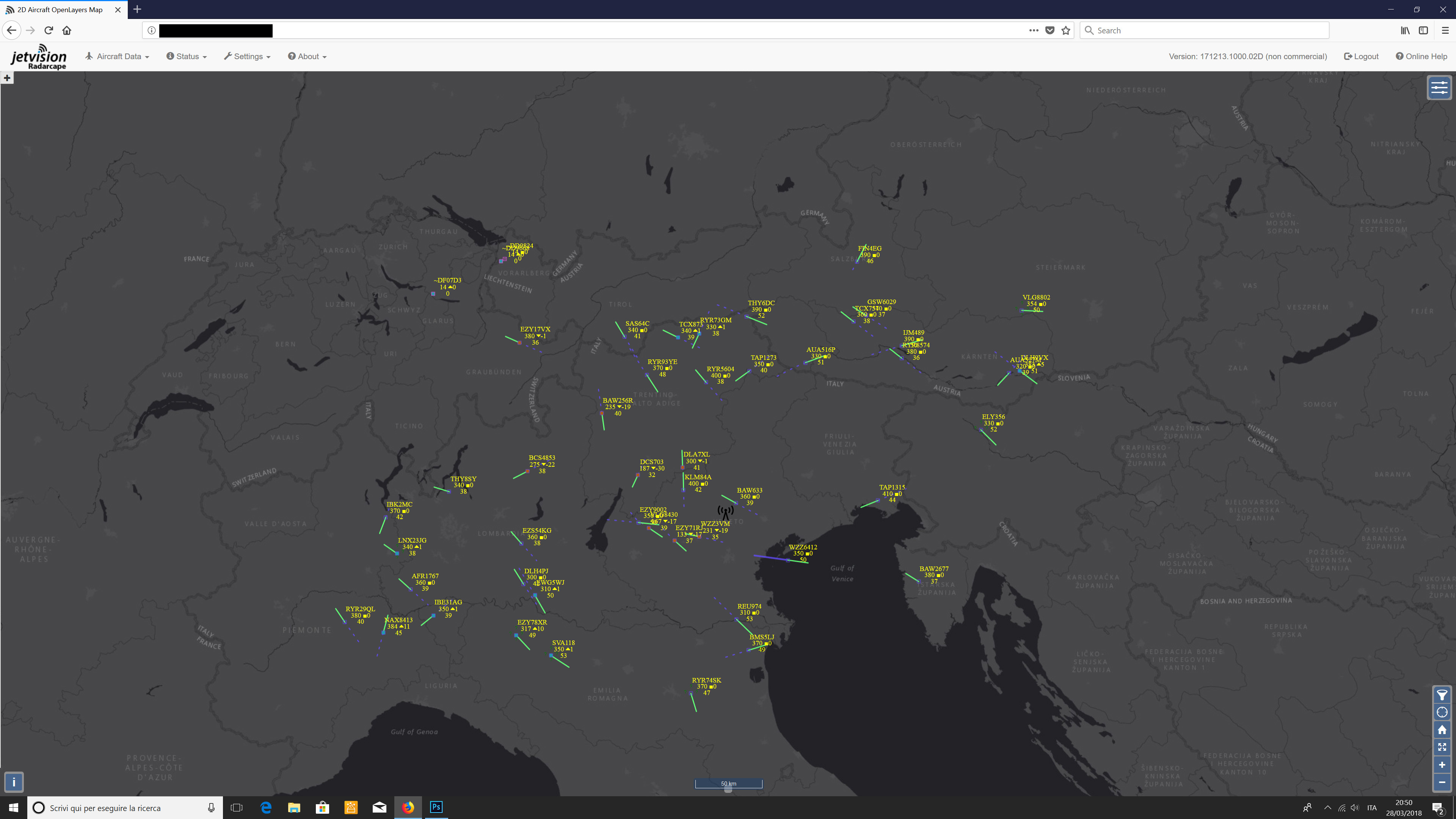
Task: Toggle the browser sidebar
Action: click(x=1423, y=30)
